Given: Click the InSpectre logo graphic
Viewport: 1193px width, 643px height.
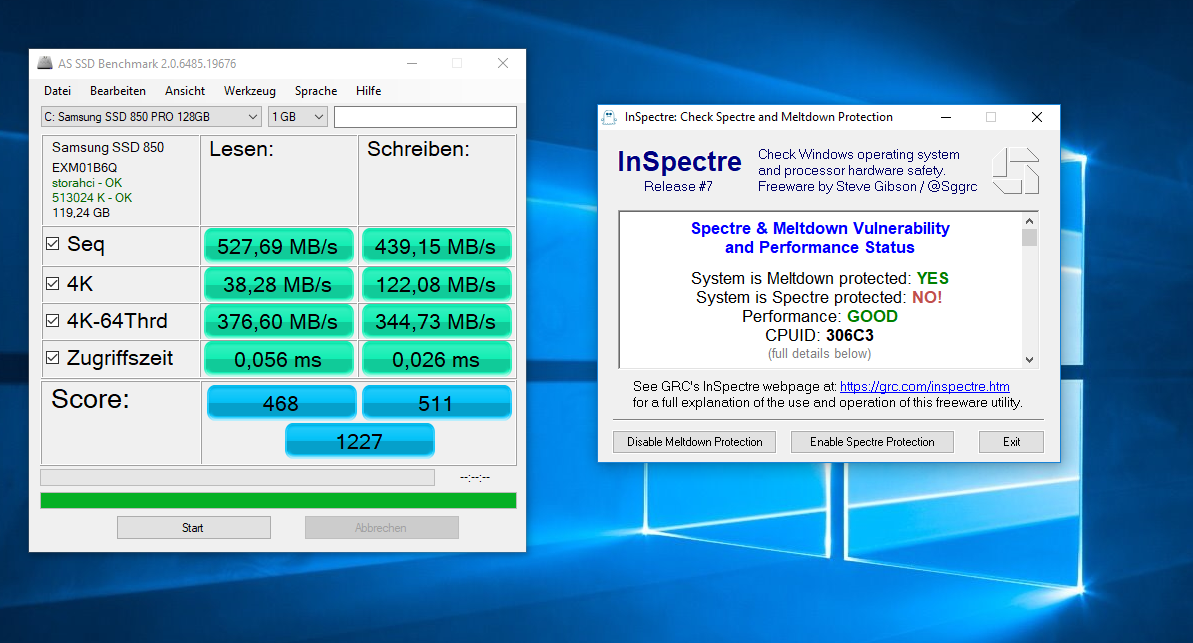Looking at the screenshot, I should pos(1016,170).
